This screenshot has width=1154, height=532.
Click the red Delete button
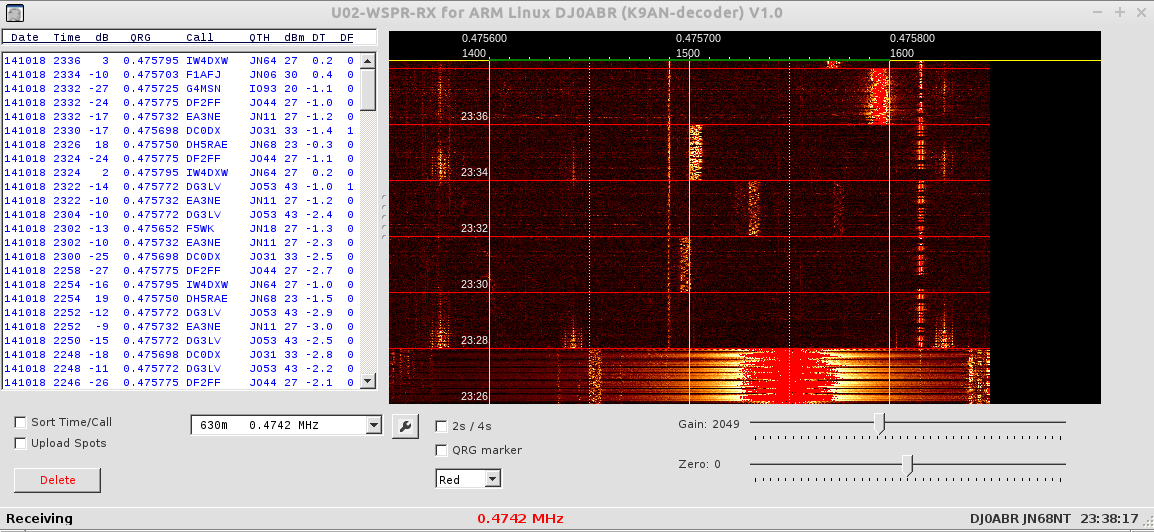[x=57, y=480]
